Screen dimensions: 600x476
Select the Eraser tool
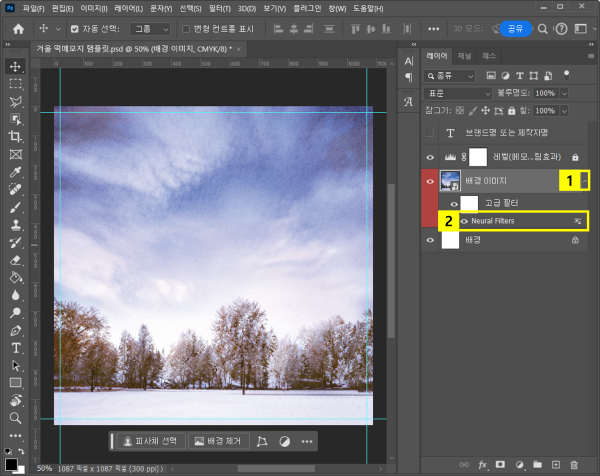[15, 260]
